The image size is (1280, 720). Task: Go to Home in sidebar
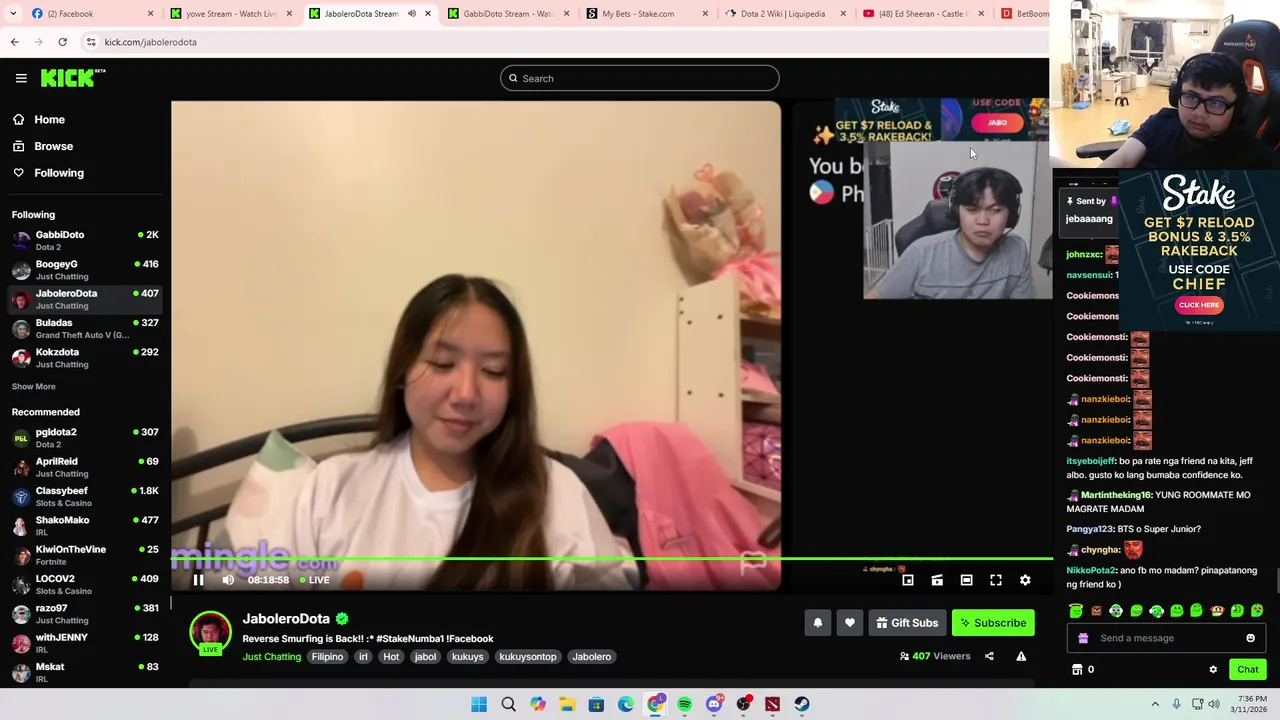pos(38,119)
